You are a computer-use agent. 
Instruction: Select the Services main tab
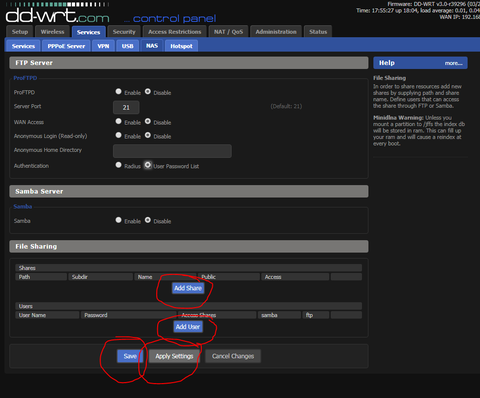pos(88,32)
